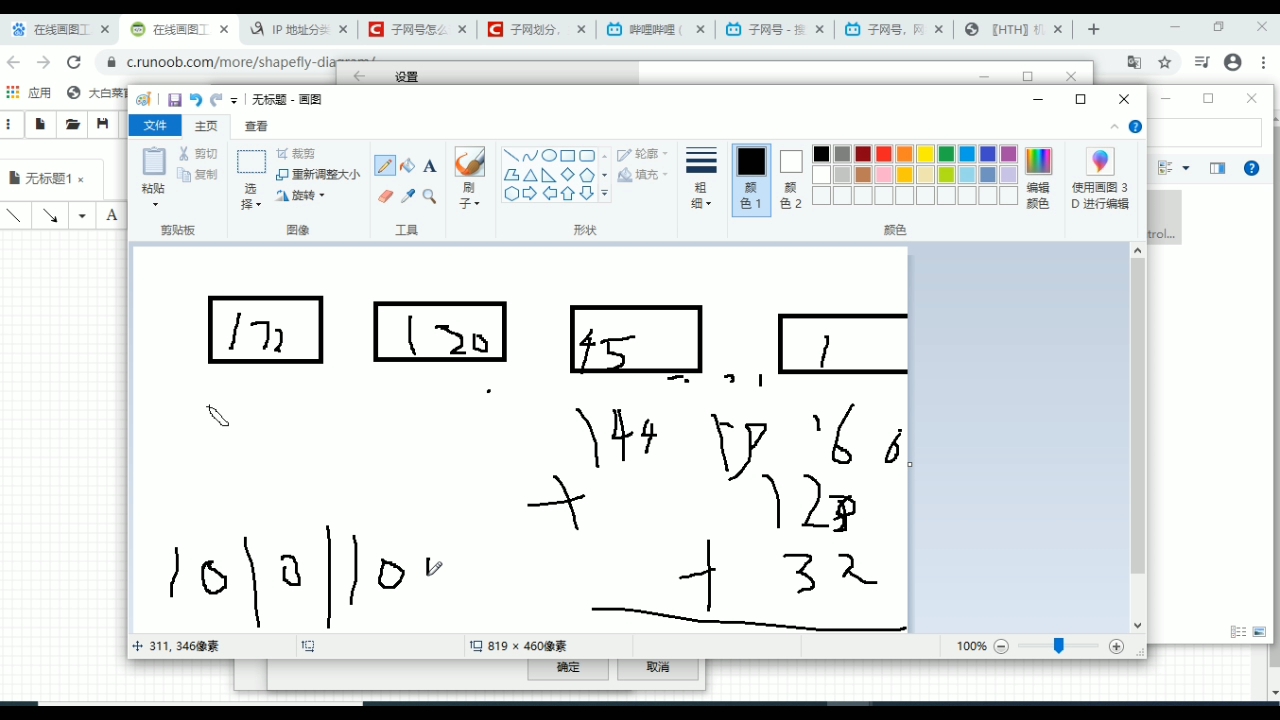Click the zoom slider handle
Image resolution: width=1280 pixels, height=720 pixels.
click(1058, 646)
